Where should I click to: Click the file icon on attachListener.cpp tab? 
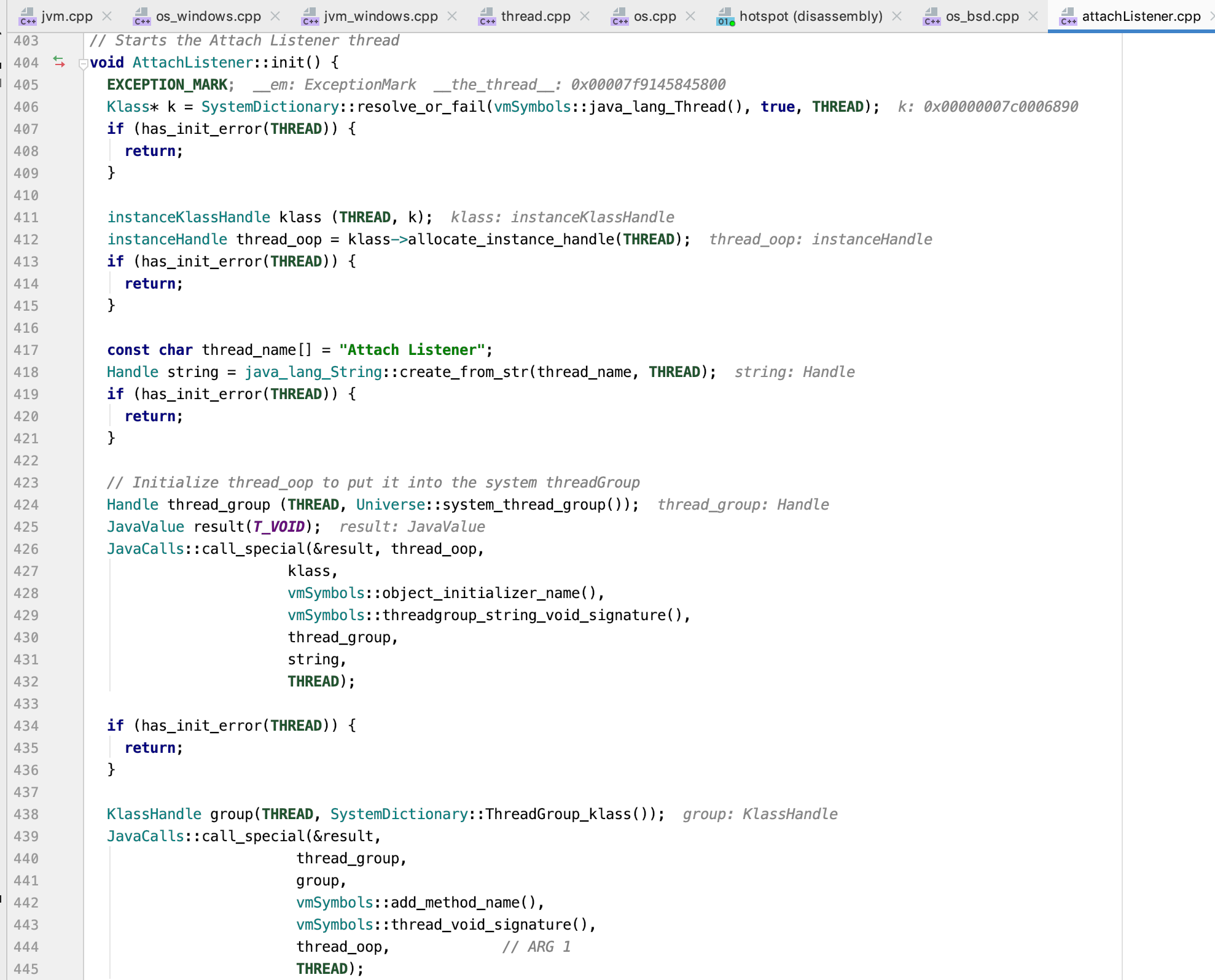pyautogui.click(x=1068, y=17)
